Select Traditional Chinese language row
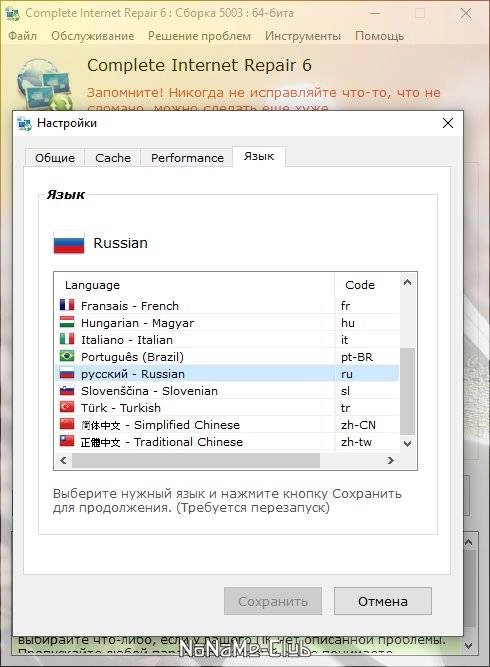 click(228, 442)
